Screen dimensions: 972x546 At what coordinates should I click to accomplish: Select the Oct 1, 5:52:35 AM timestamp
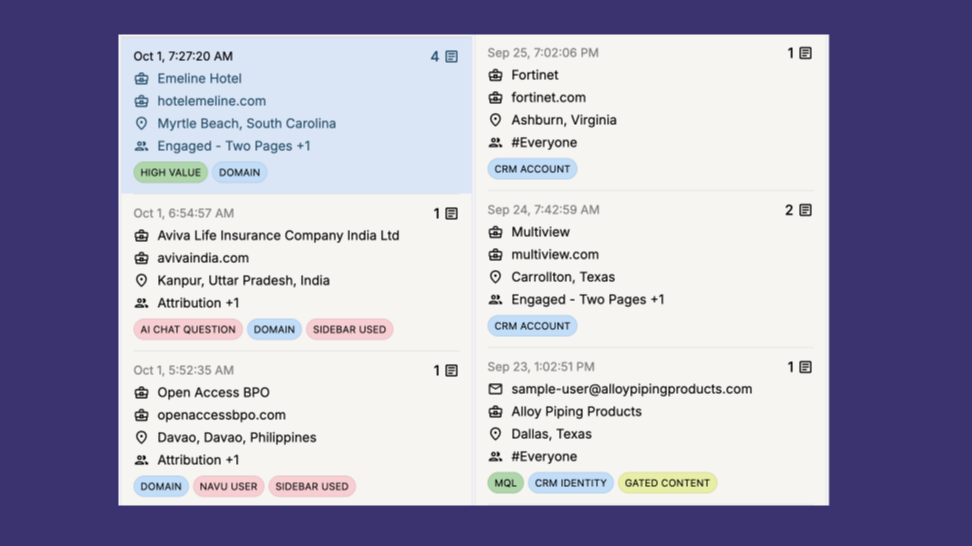[183, 371]
